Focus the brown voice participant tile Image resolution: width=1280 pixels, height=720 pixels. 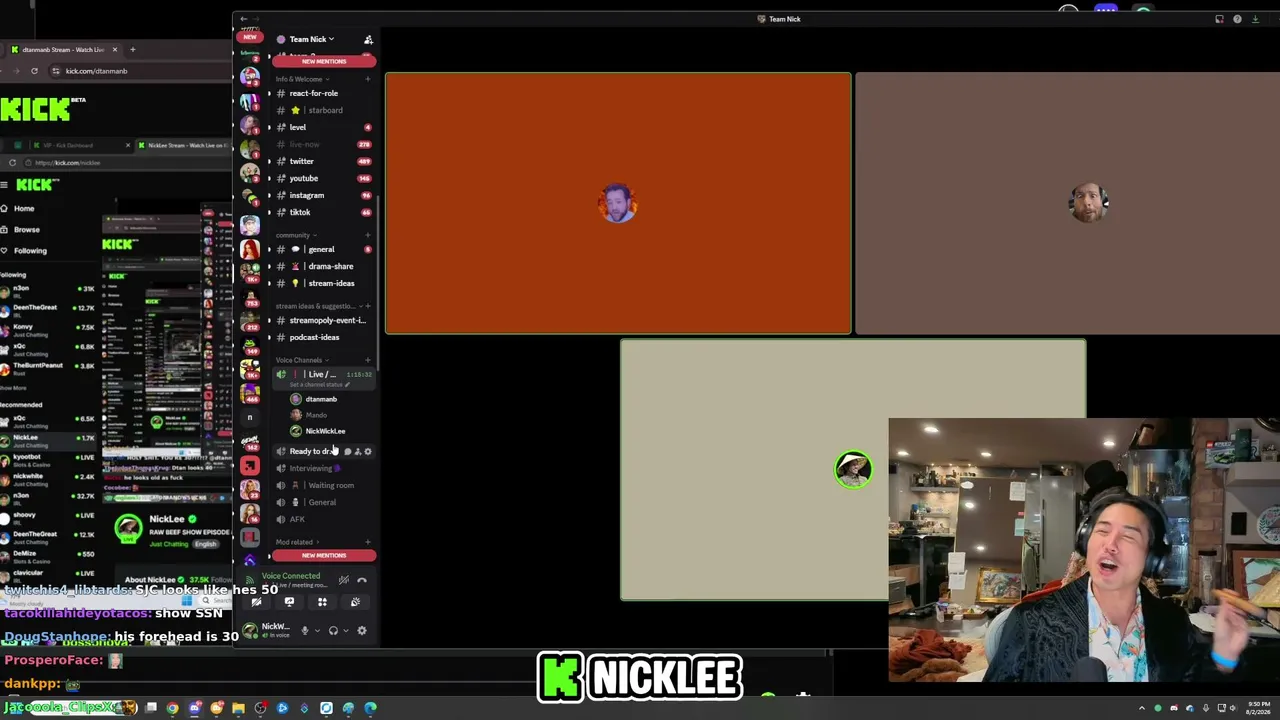coord(1068,203)
